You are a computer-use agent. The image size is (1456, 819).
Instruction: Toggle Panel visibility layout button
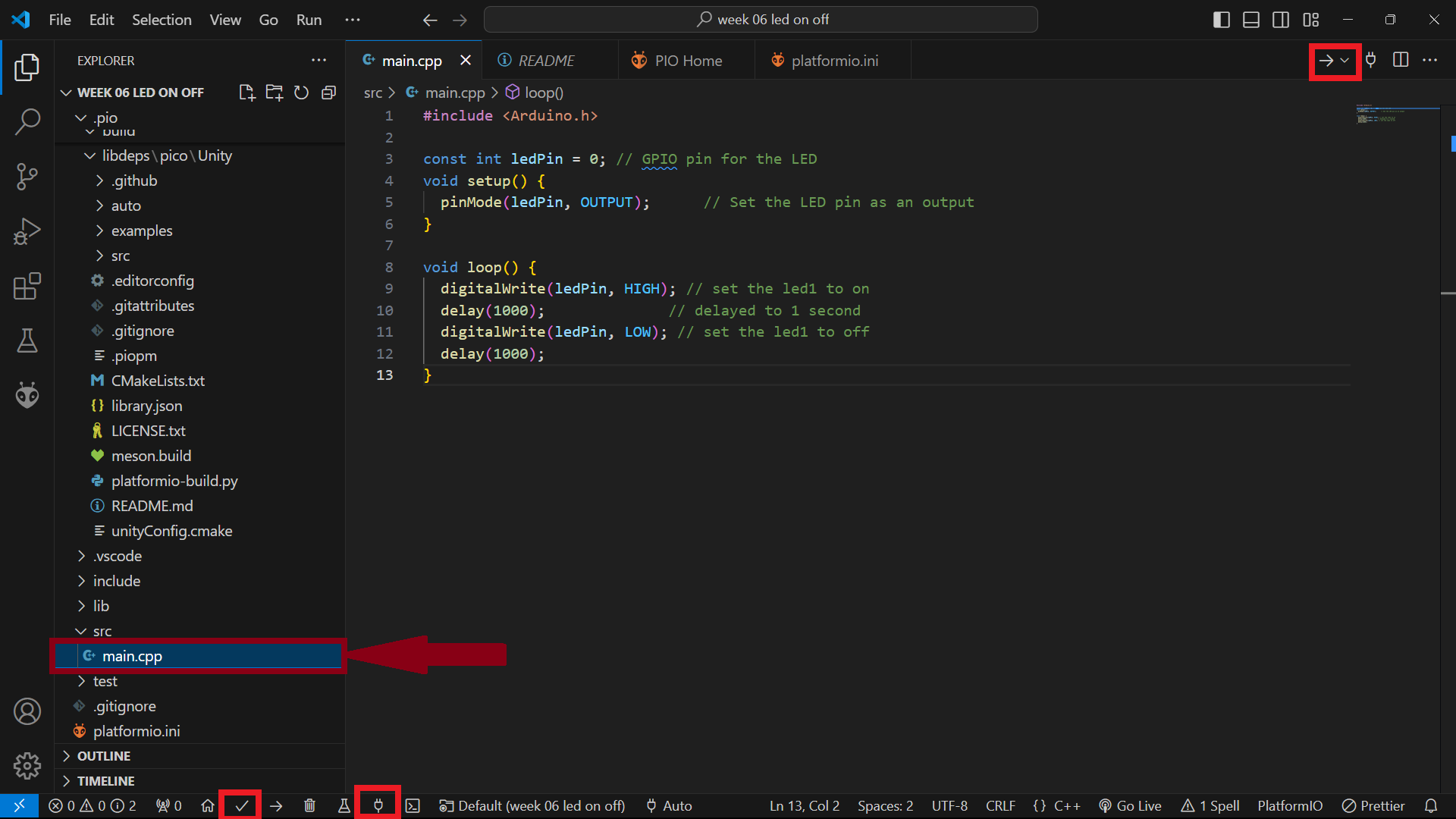point(1251,20)
